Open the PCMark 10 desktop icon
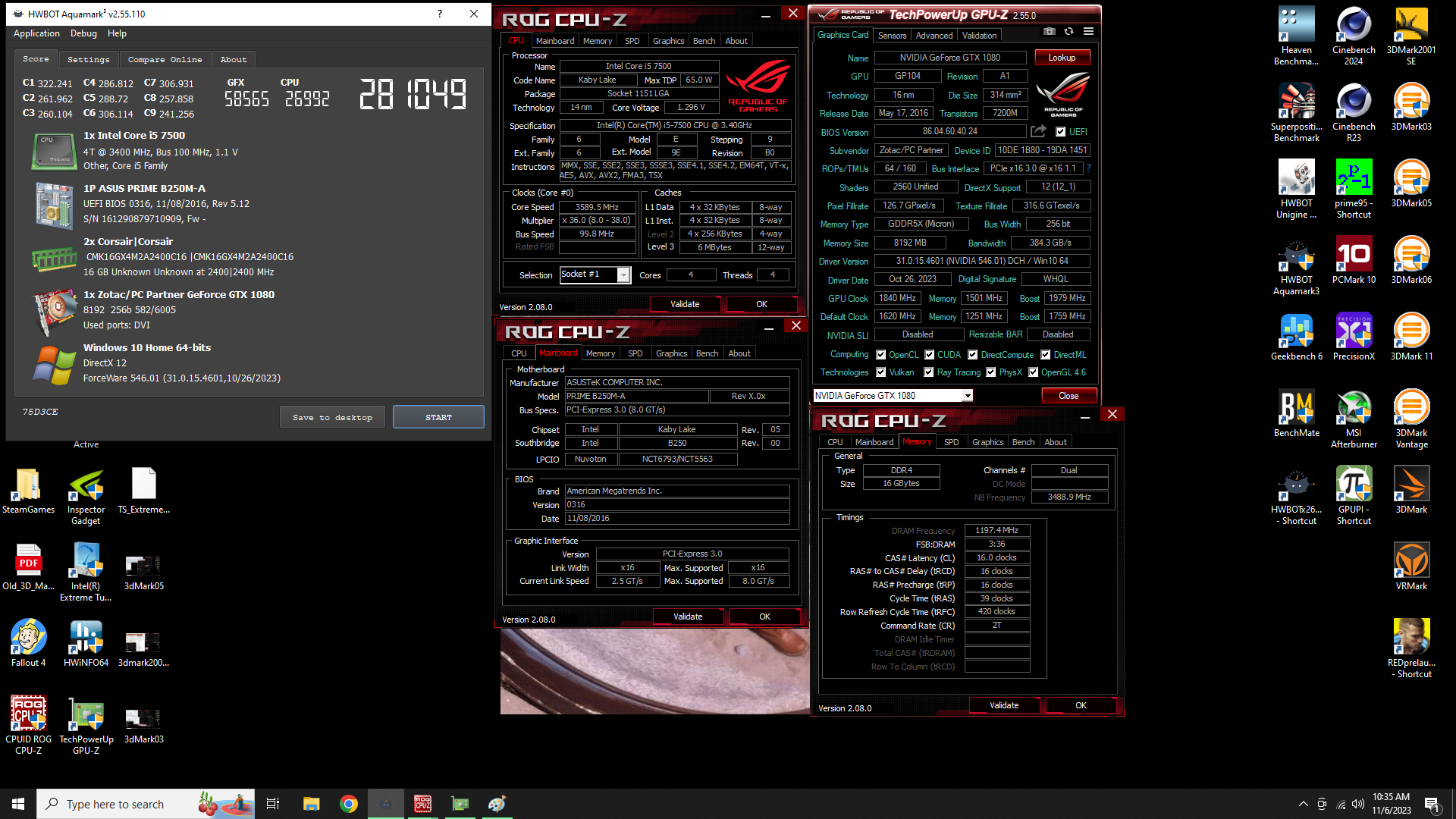 click(1354, 259)
